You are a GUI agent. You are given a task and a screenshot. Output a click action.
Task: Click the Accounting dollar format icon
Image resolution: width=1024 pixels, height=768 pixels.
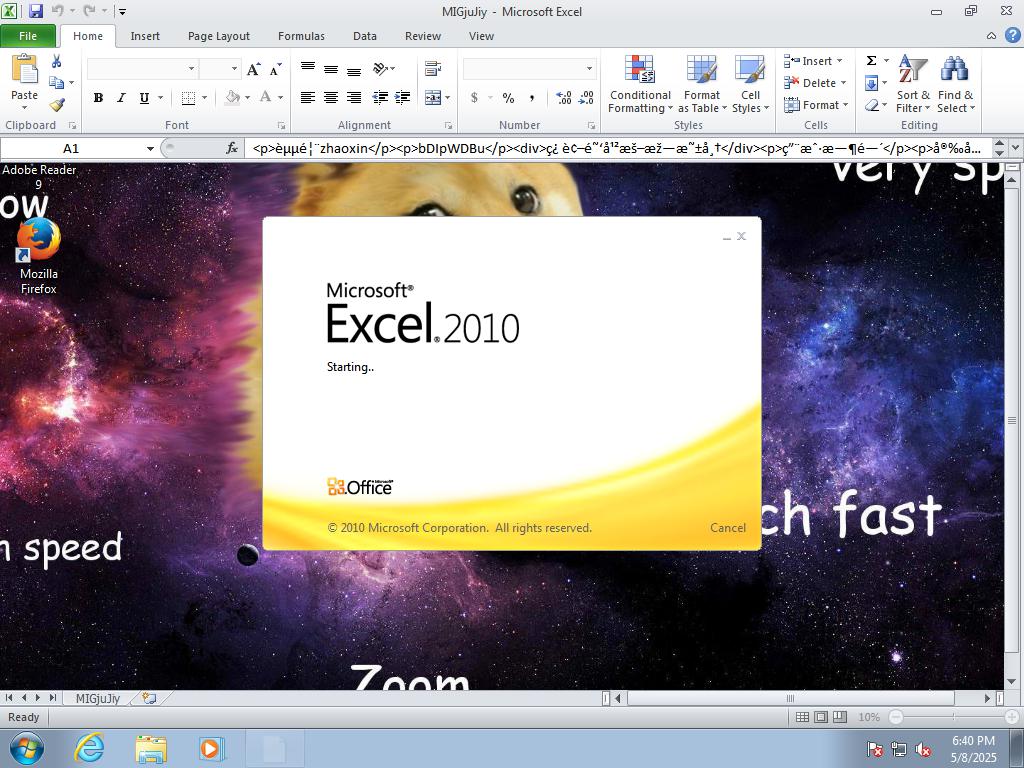click(x=474, y=98)
